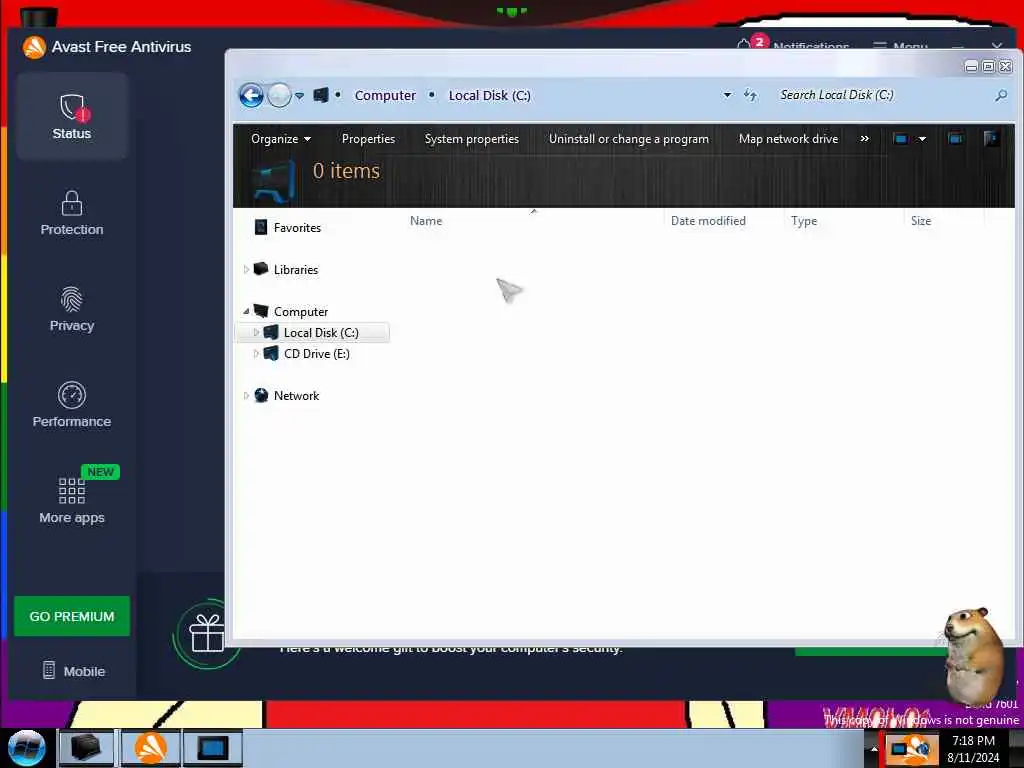Minimize the Explorer window
Viewport: 1024px width, 768px height.
pyautogui.click(x=971, y=67)
